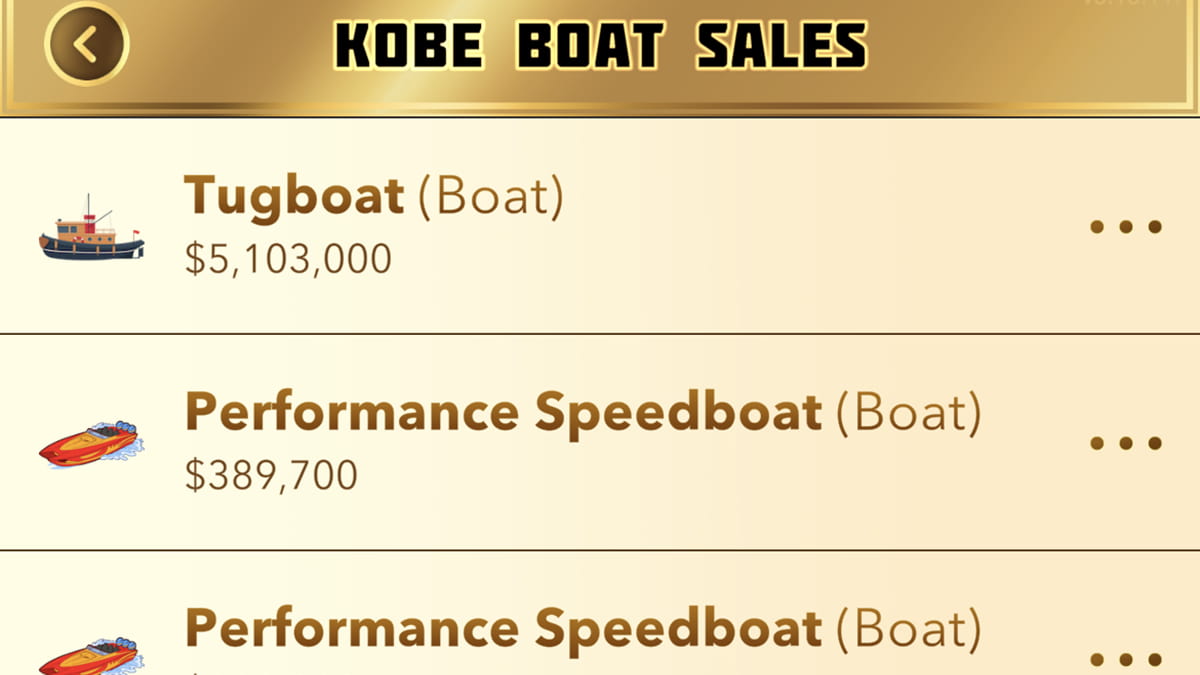Open options for the $389,700 speedboat
Image resolution: width=1200 pixels, height=675 pixels.
coord(1125,443)
